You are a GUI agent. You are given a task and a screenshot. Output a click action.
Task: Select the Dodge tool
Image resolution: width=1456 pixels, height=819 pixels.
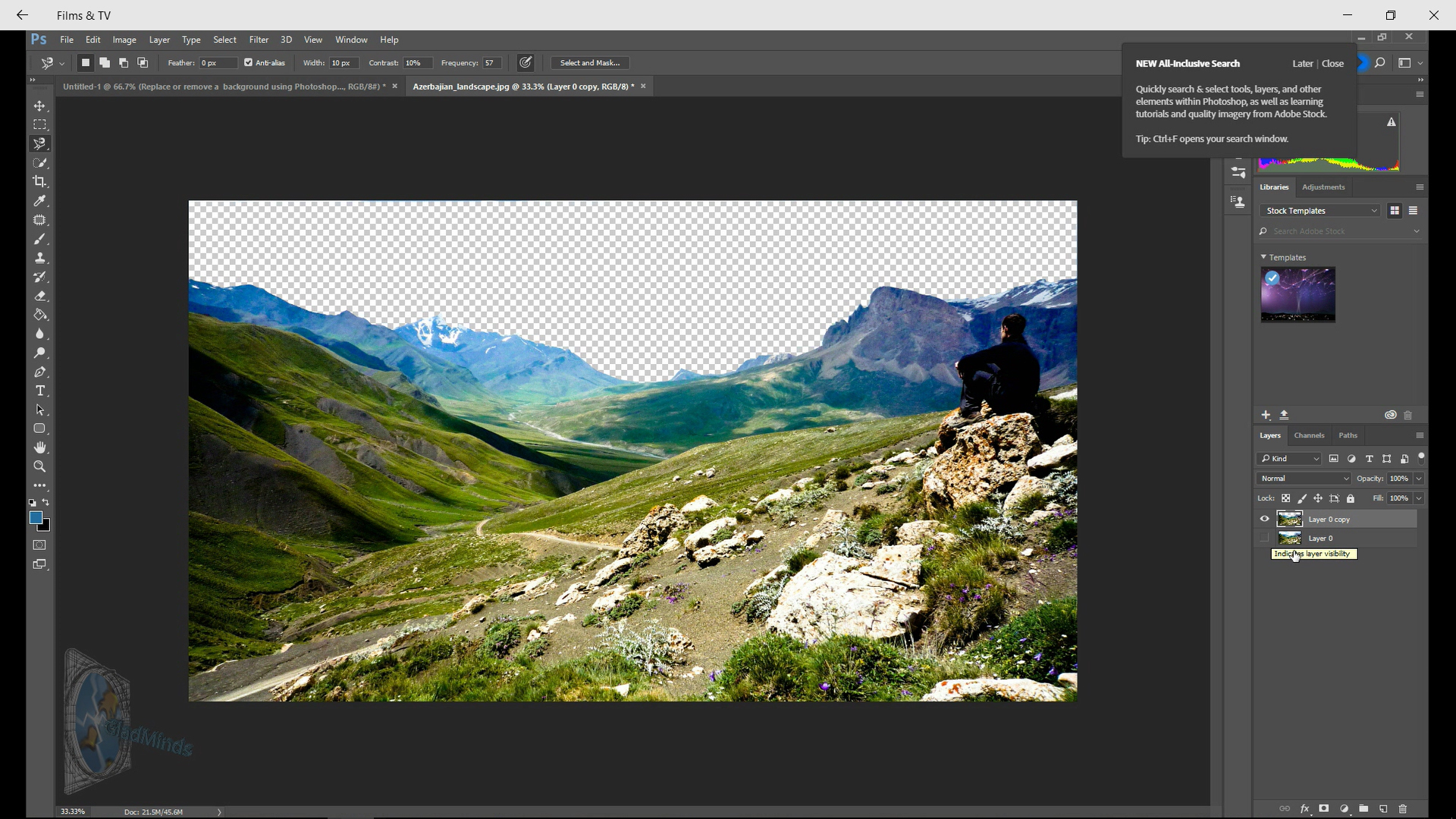click(39, 353)
